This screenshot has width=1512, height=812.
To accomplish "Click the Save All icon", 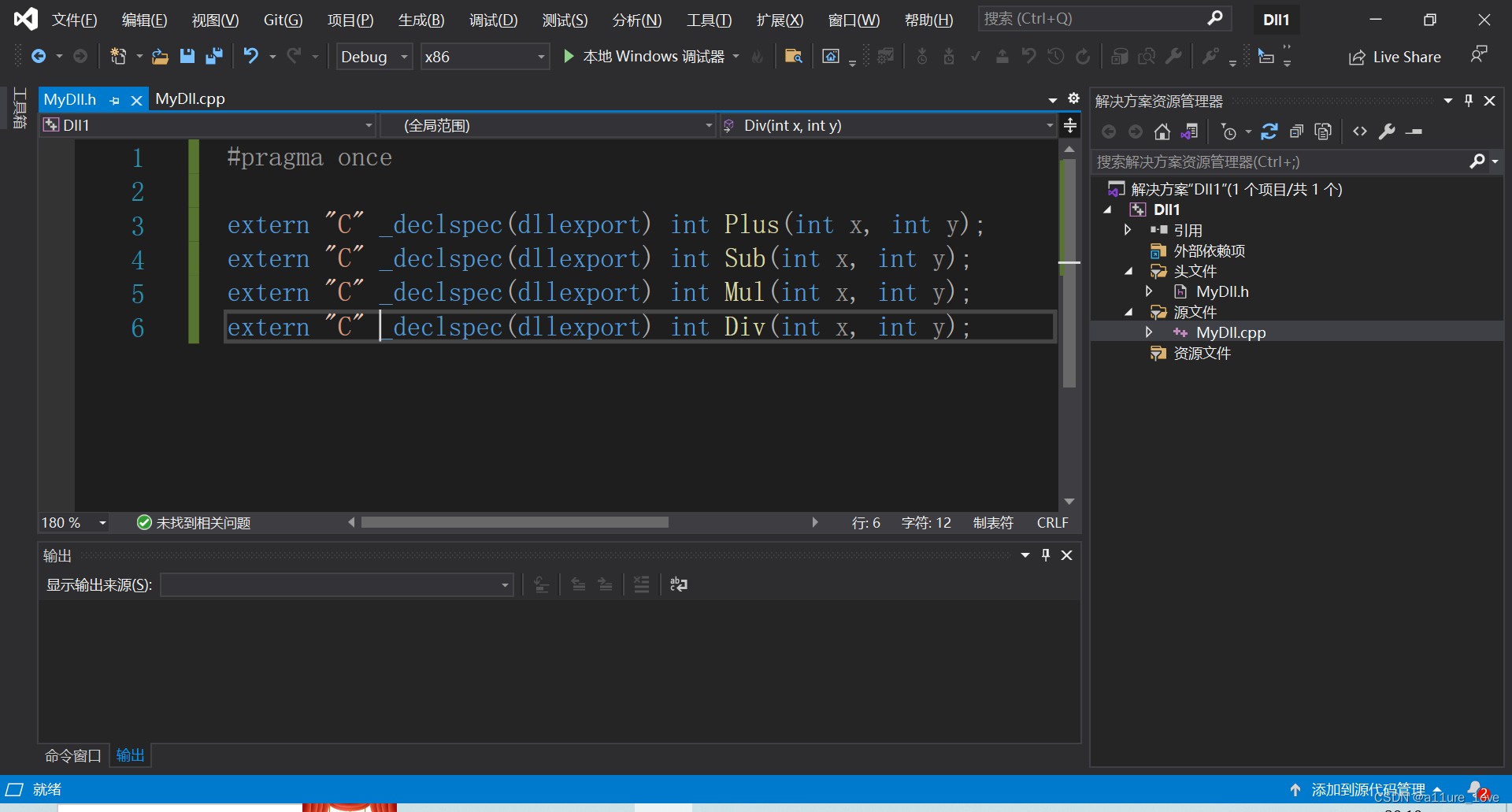I will pos(213,56).
